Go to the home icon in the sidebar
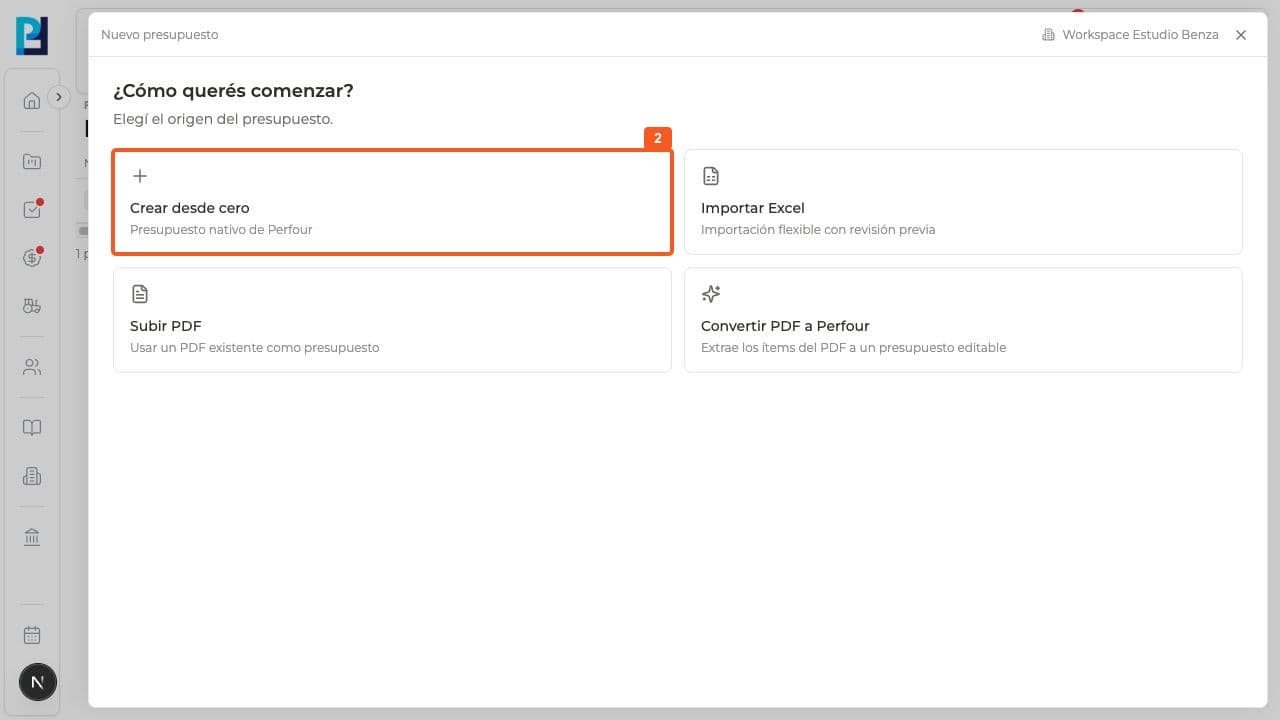1280x720 pixels. pos(32,100)
